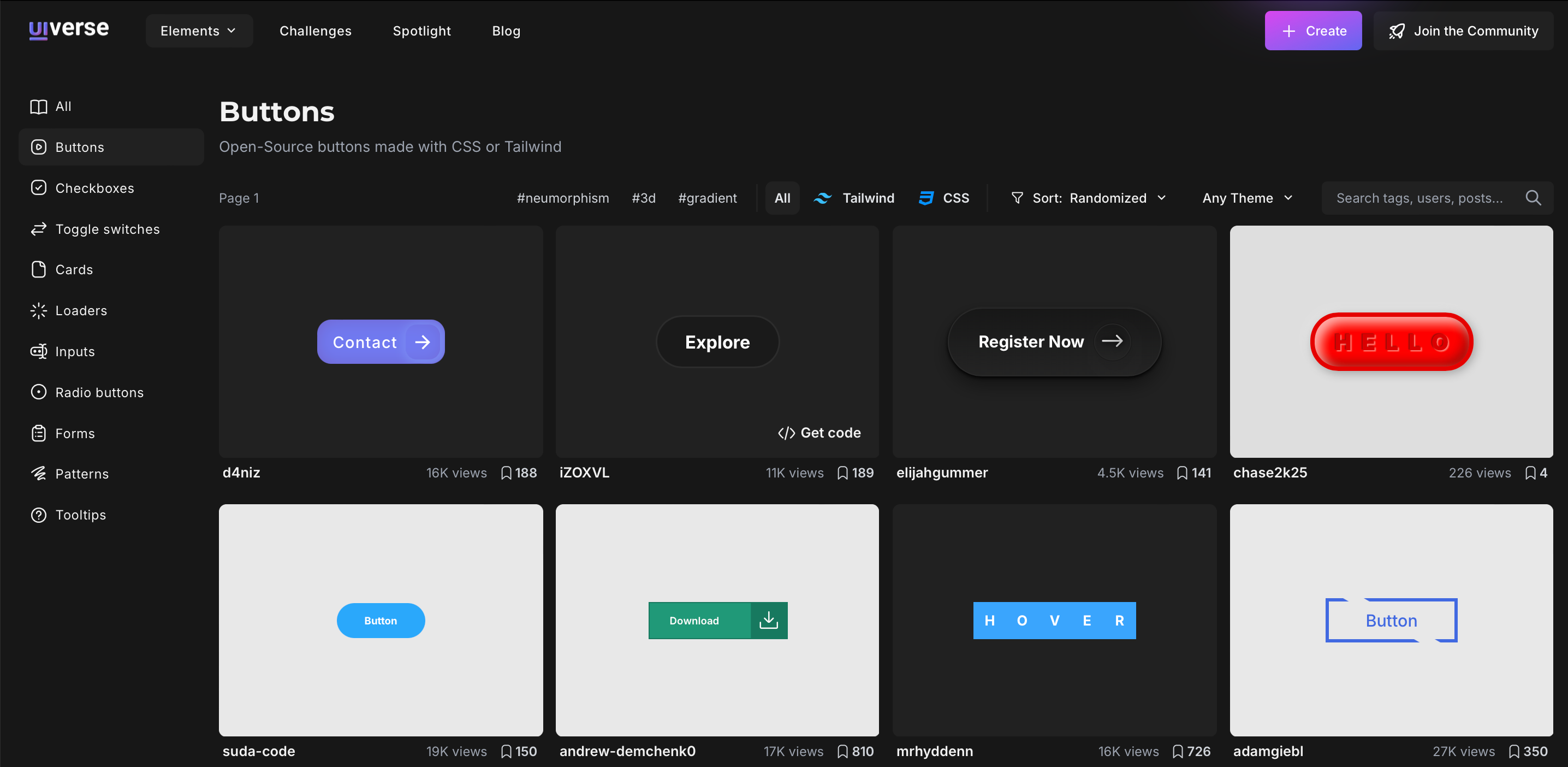
Task: Click bookmark icon on iZOXVL post
Action: 842,473
